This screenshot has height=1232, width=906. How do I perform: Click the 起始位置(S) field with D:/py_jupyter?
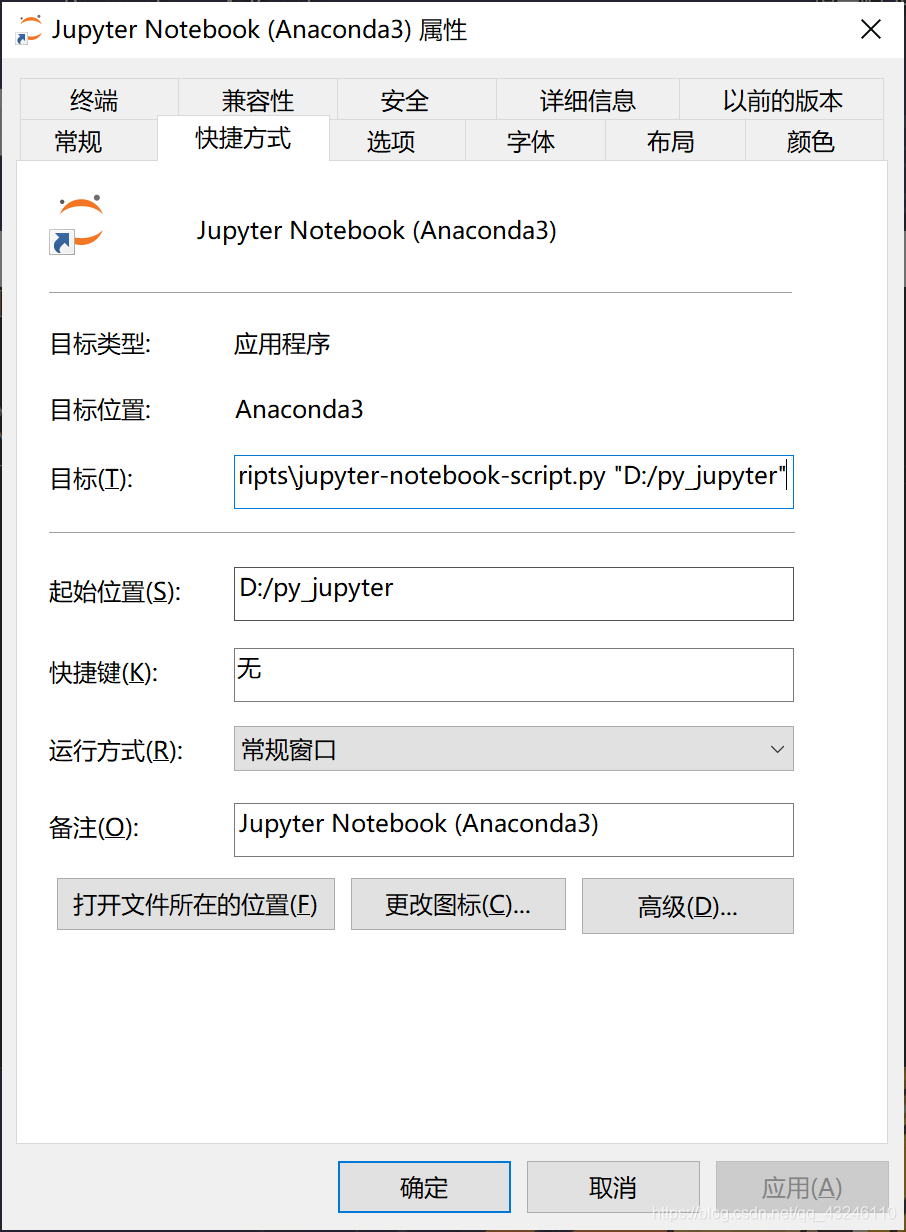point(514,594)
